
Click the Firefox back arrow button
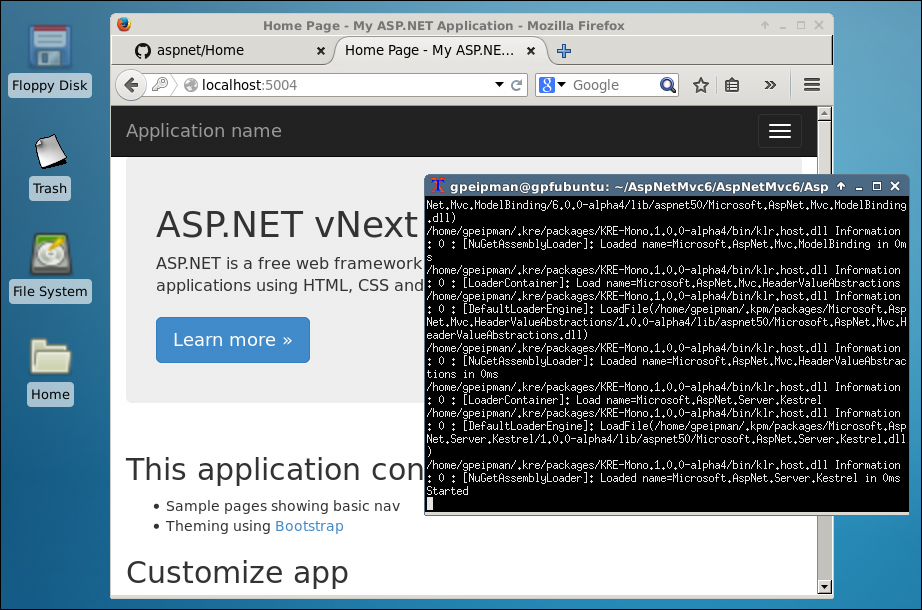[x=131, y=85]
